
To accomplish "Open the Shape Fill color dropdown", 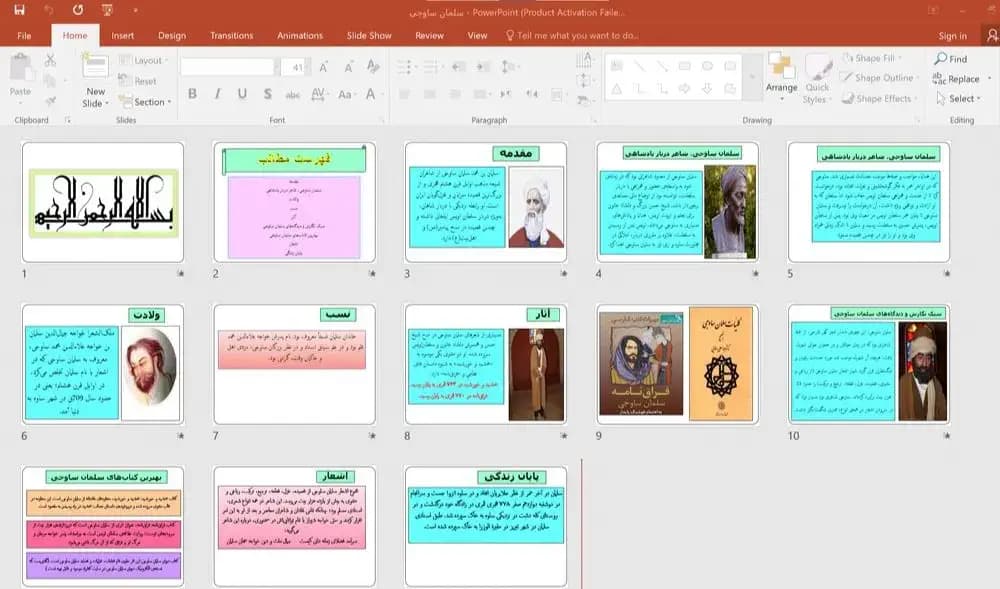I will (x=873, y=58).
